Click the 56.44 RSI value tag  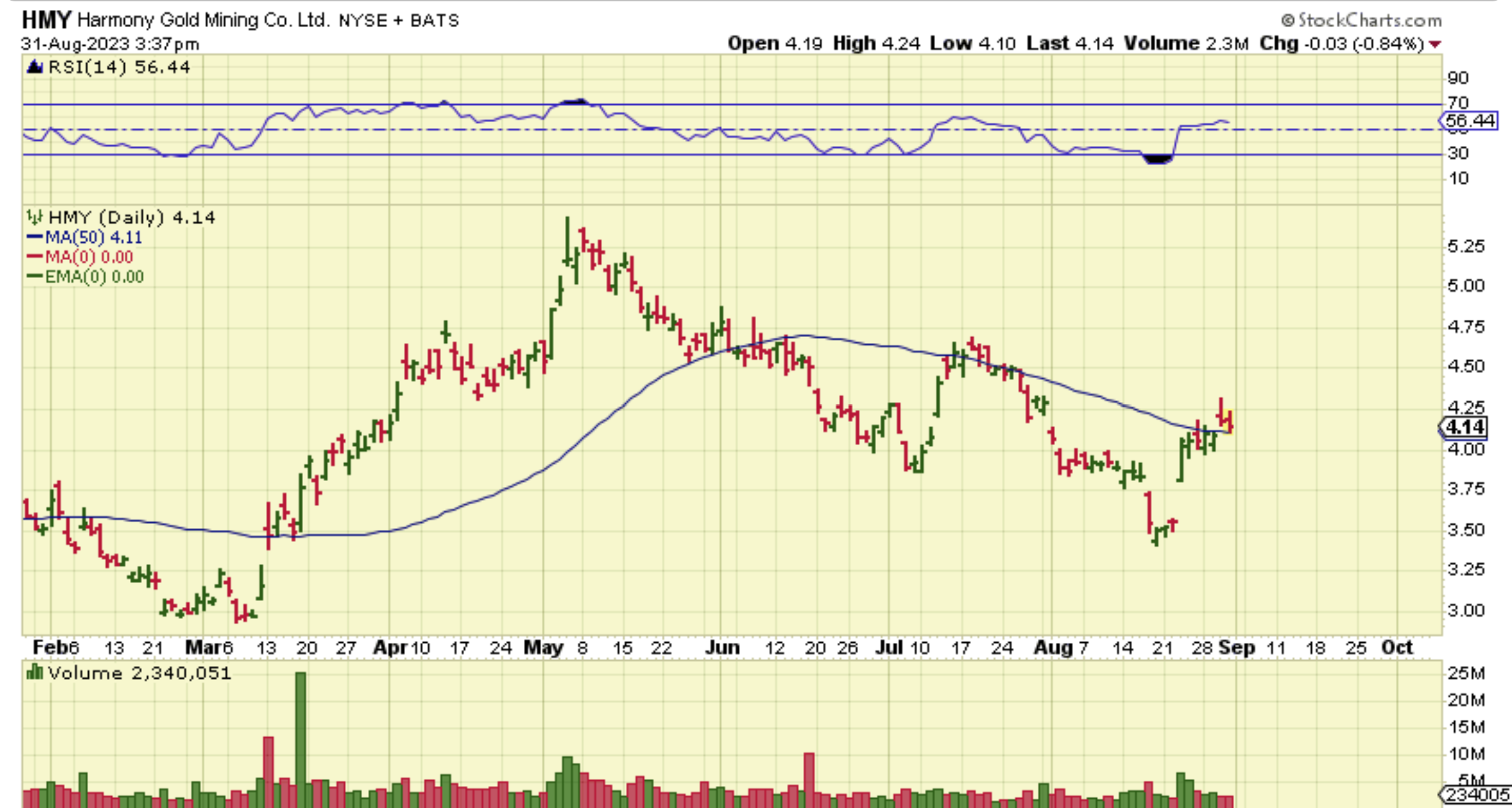pos(1469,121)
